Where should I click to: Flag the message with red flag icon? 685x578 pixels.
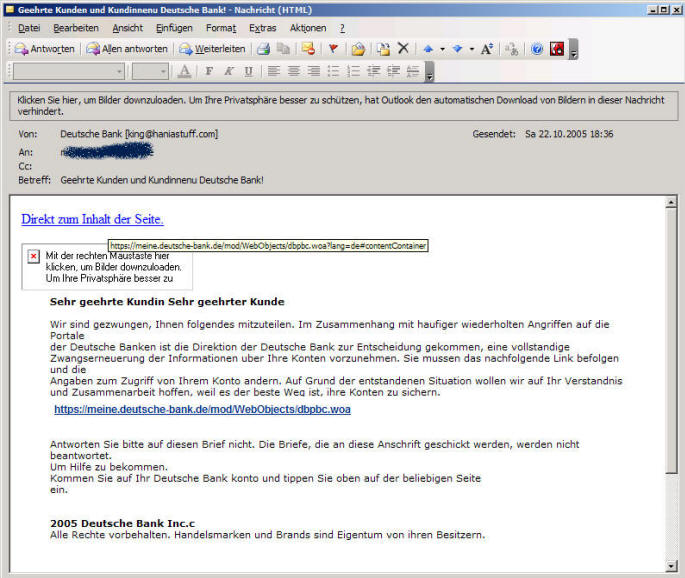[x=333, y=49]
